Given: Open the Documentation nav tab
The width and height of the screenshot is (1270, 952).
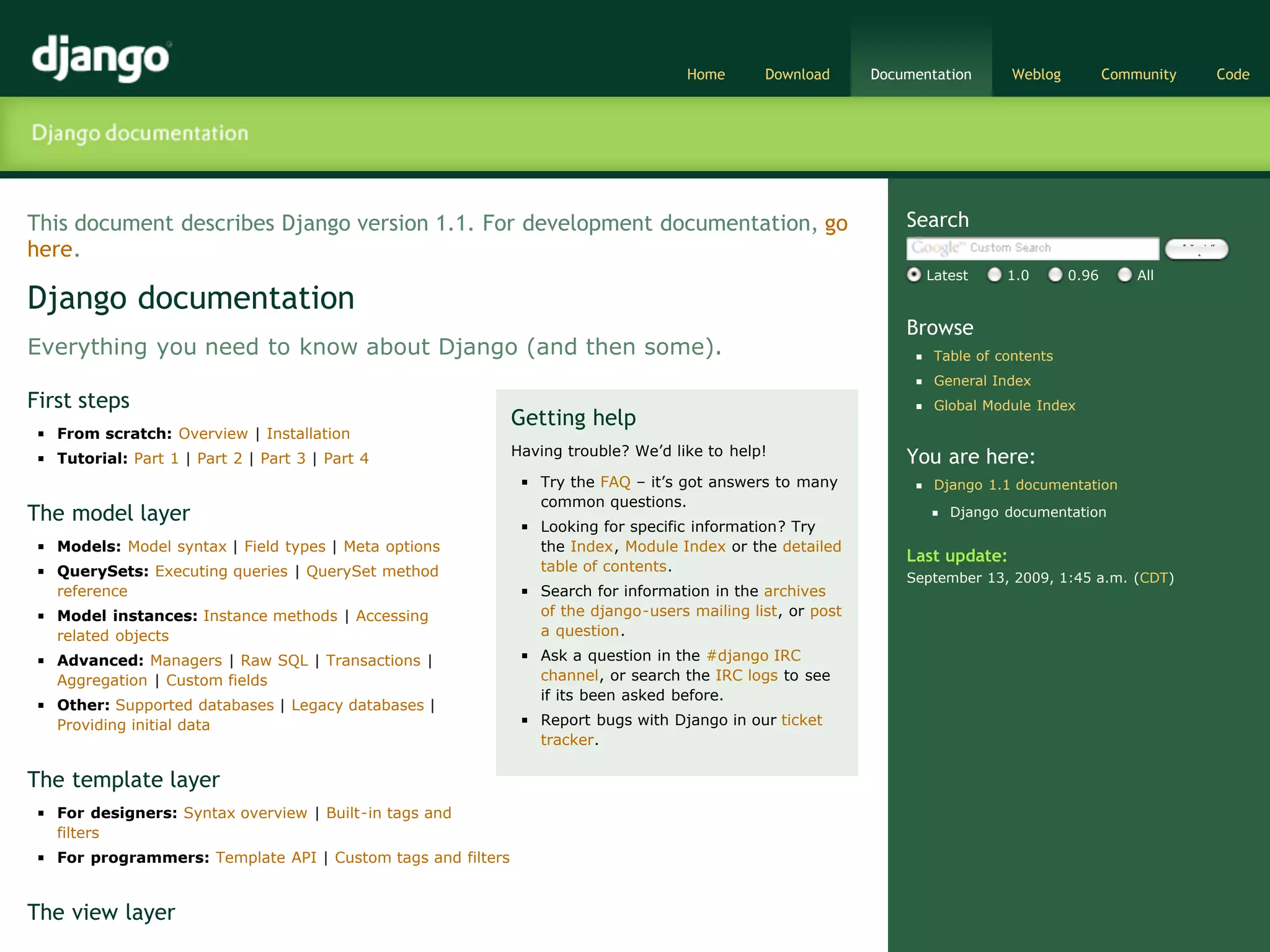Looking at the screenshot, I should click(921, 74).
